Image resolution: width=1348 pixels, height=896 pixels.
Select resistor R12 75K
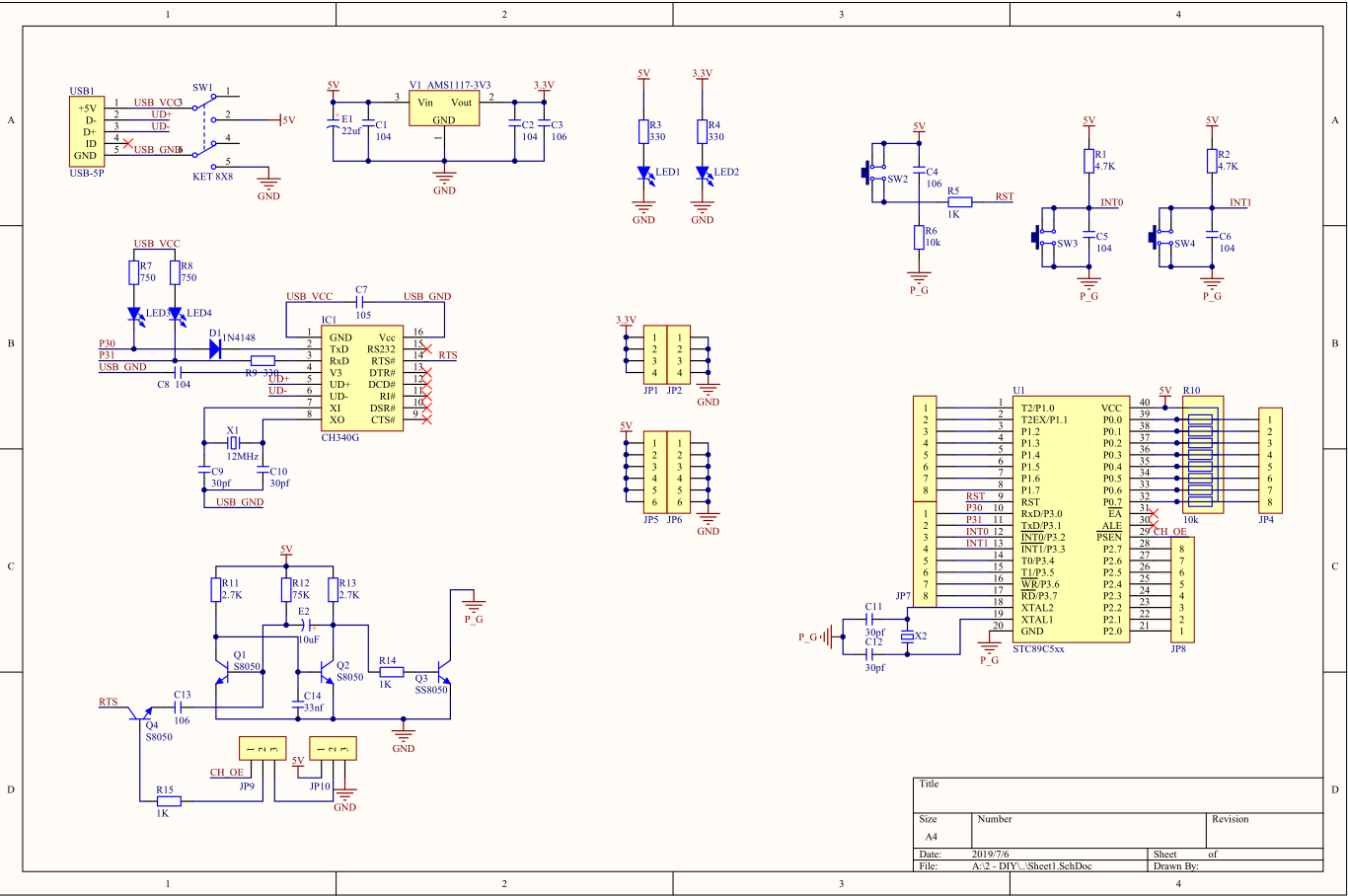click(286, 590)
